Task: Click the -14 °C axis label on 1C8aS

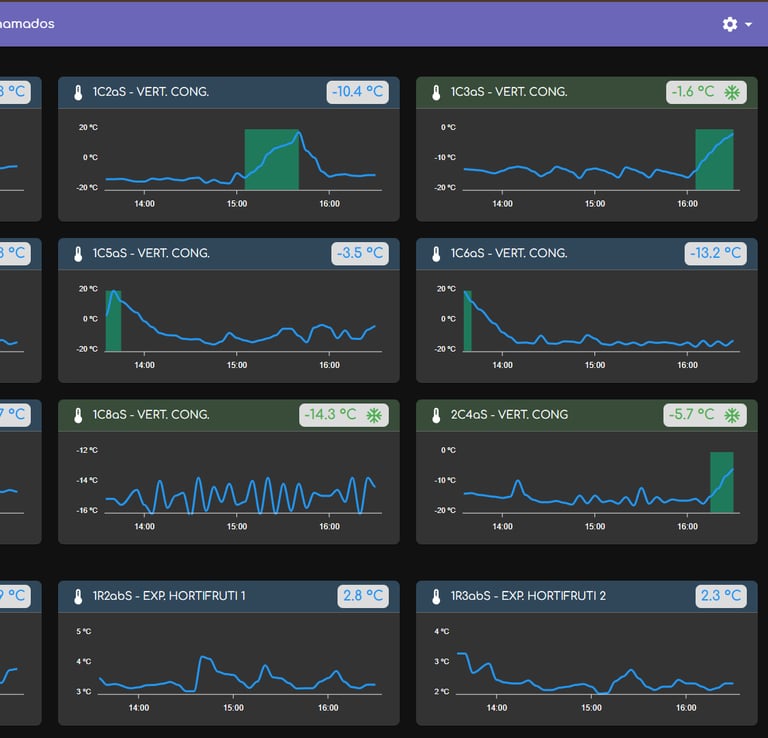Action: click(x=87, y=480)
